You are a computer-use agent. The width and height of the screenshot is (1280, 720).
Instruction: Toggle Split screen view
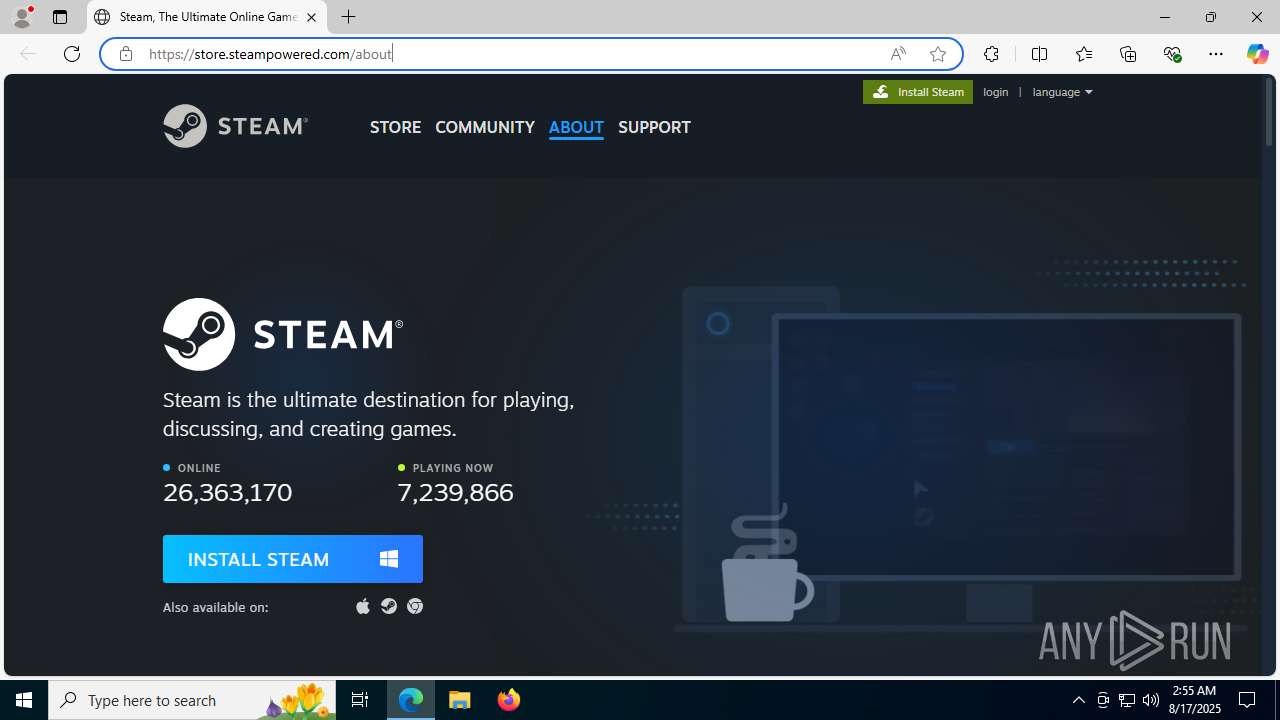click(1039, 54)
